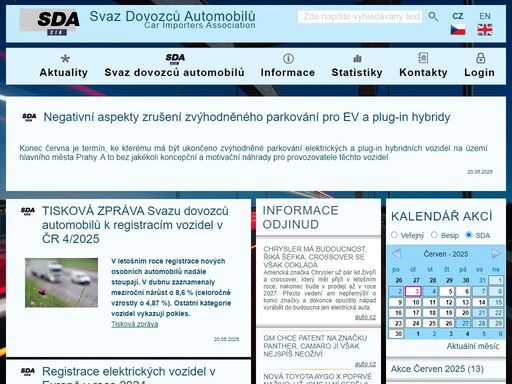Image resolution: width=512 pixels, height=384 pixels.
Task: Go to next month in calendar
Action: (x=496, y=254)
